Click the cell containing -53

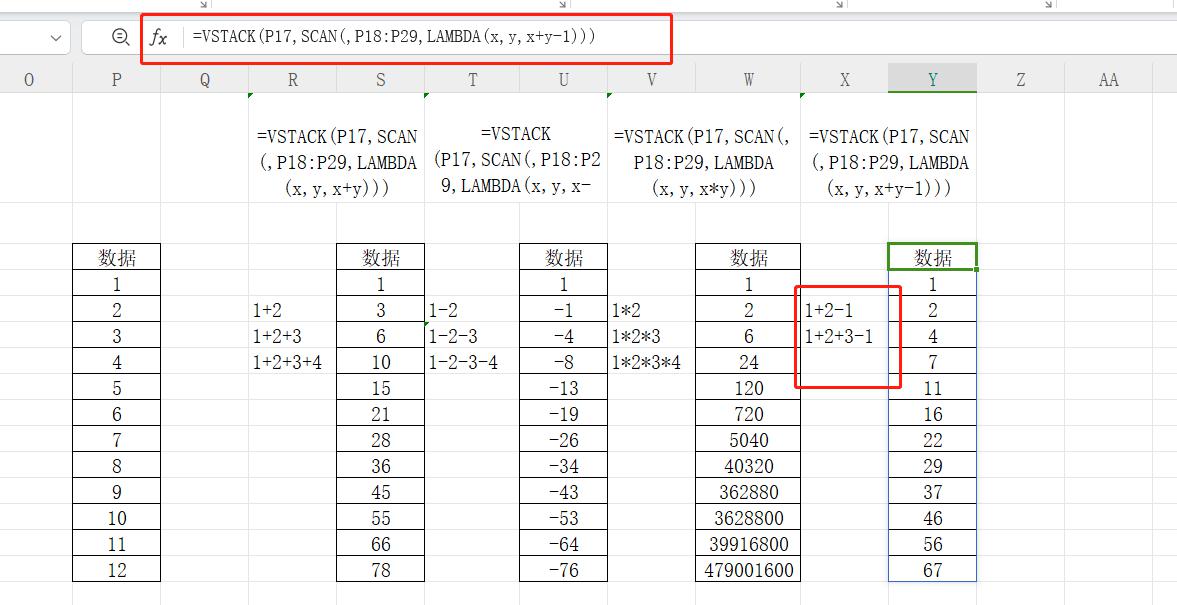point(564,518)
